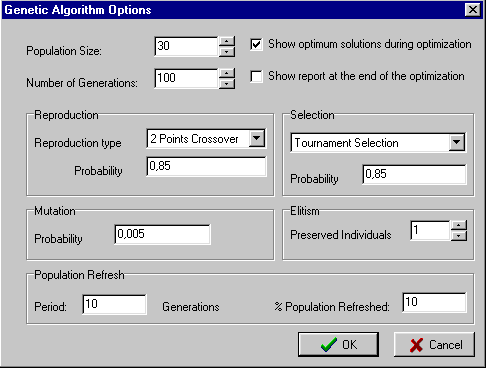Click the Mutation Probability field
This screenshot has height=368, width=486.
pyautogui.click(x=162, y=234)
